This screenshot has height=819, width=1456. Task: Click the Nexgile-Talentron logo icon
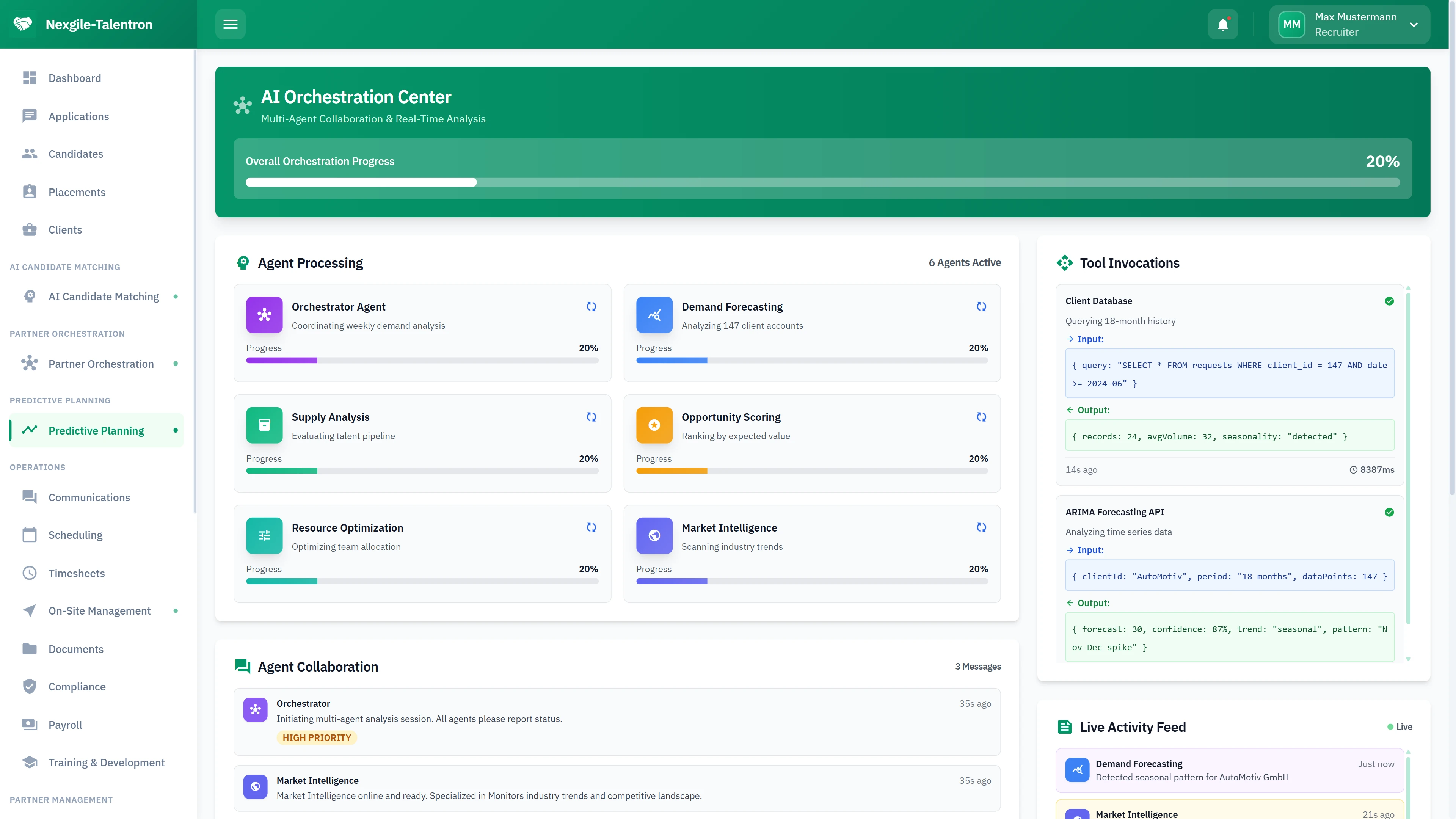point(23,24)
